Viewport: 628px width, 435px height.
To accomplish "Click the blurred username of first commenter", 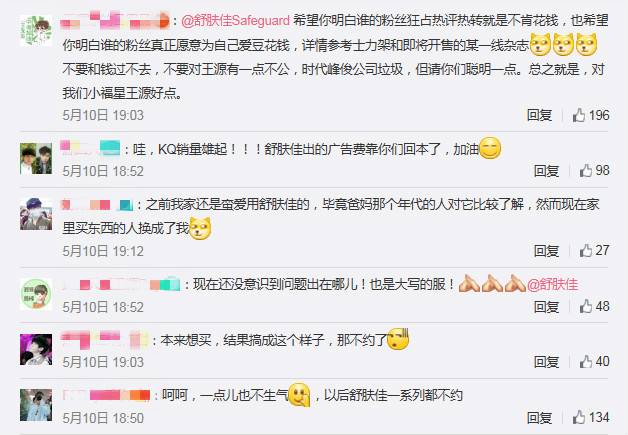I will point(115,20).
